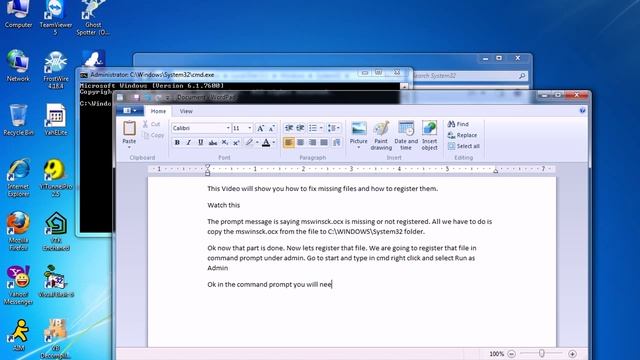Insert Date and time
The height and width of the screenshot is (360, 640).
[406, 136]
